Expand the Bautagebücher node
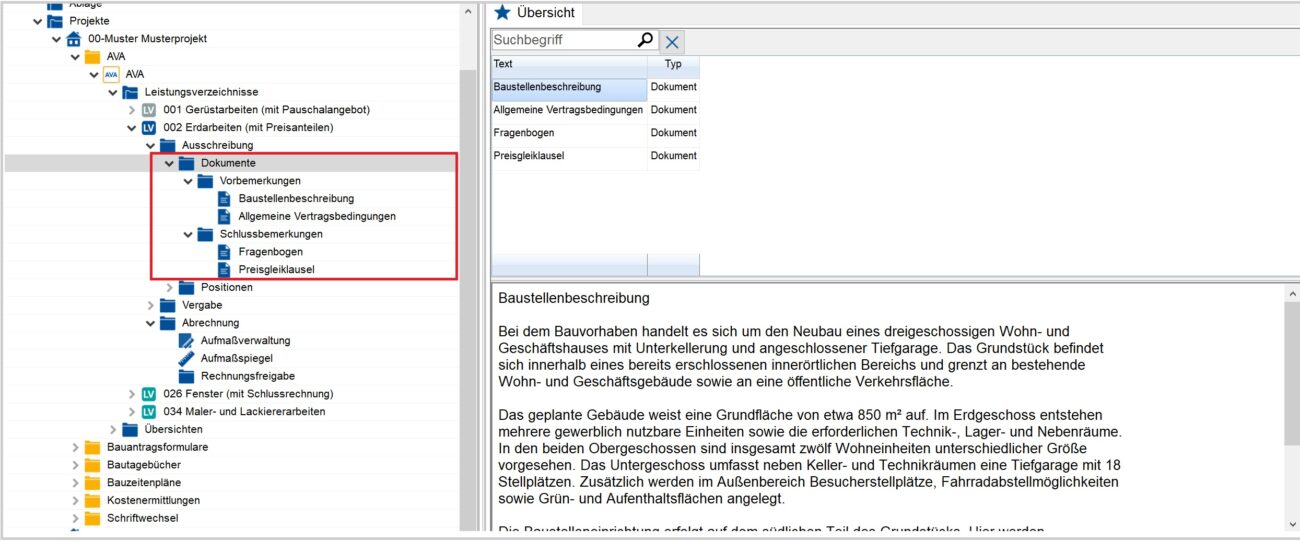 click(75, 465)
